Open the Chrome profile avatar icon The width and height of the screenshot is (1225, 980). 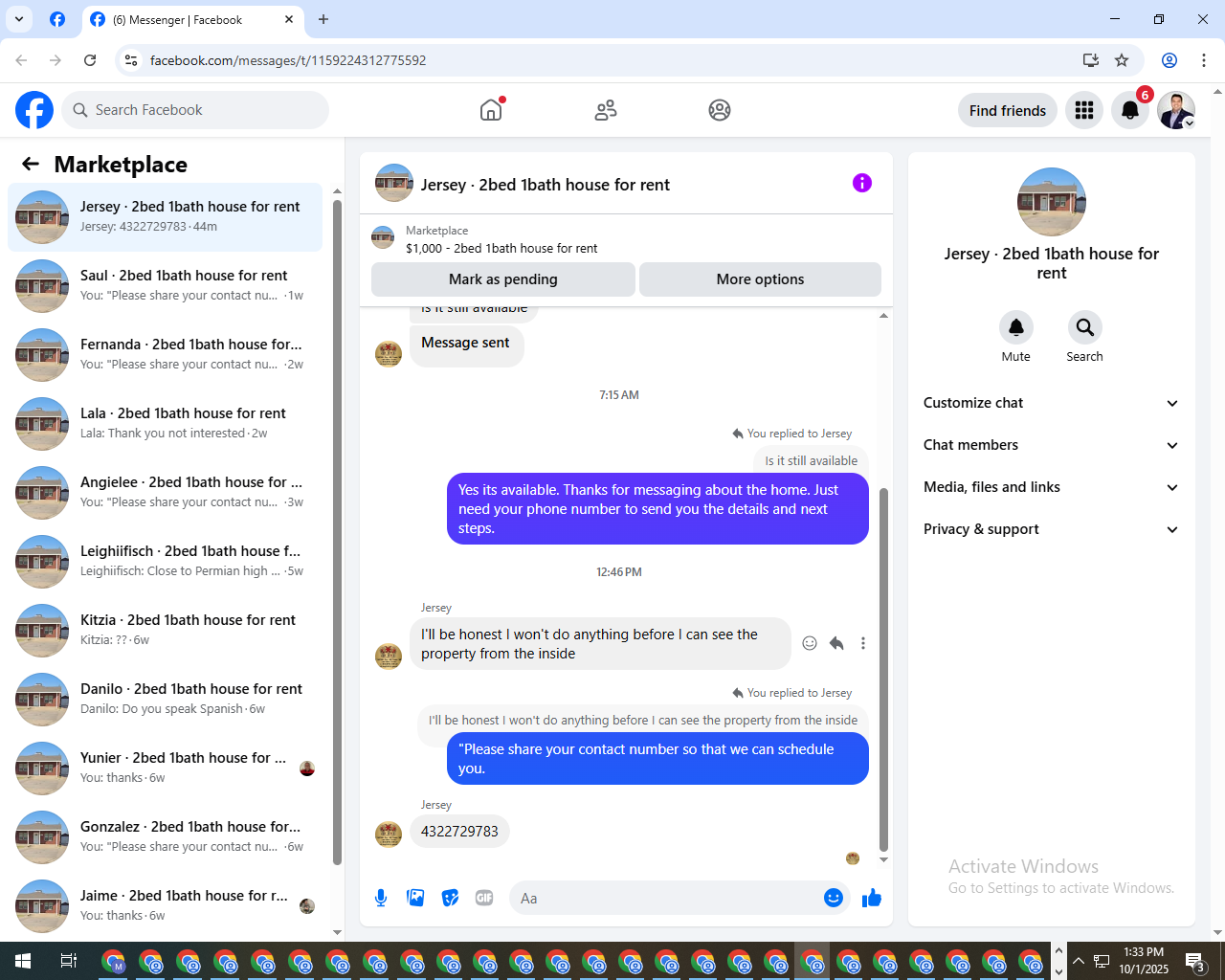tap(1169, 60)
